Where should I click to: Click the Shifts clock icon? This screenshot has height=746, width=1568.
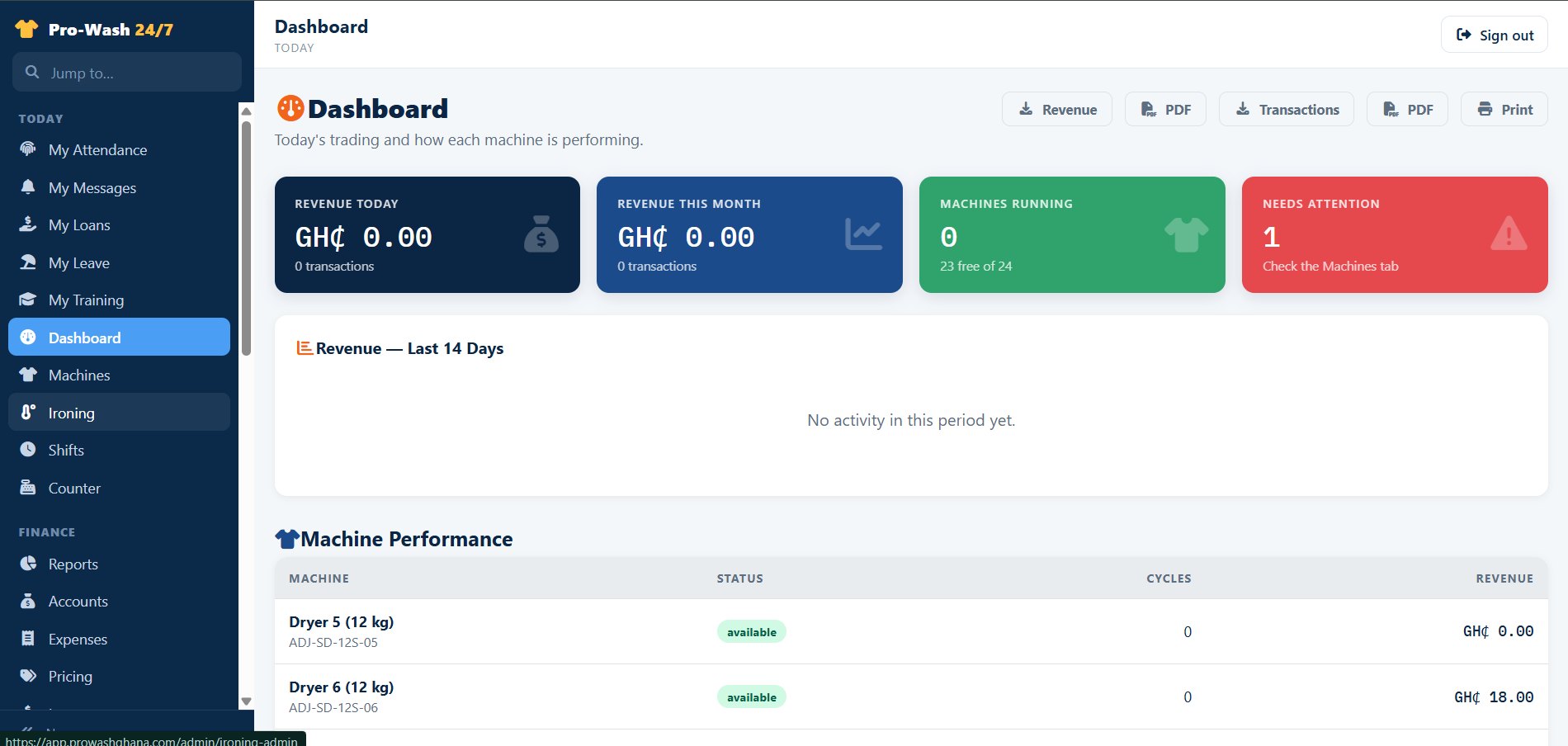28,450
